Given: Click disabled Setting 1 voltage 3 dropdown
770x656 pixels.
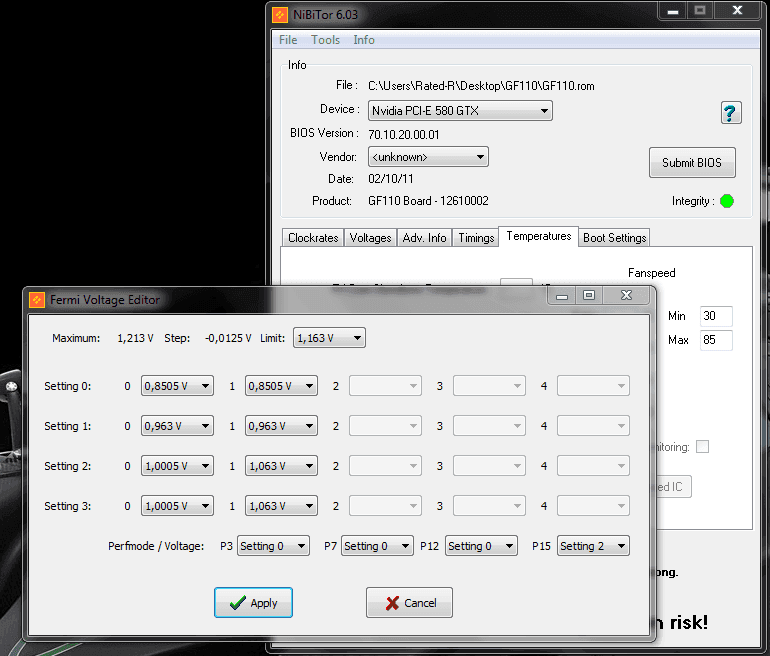Looking at the screenshot, I should [x=490, y=426].
